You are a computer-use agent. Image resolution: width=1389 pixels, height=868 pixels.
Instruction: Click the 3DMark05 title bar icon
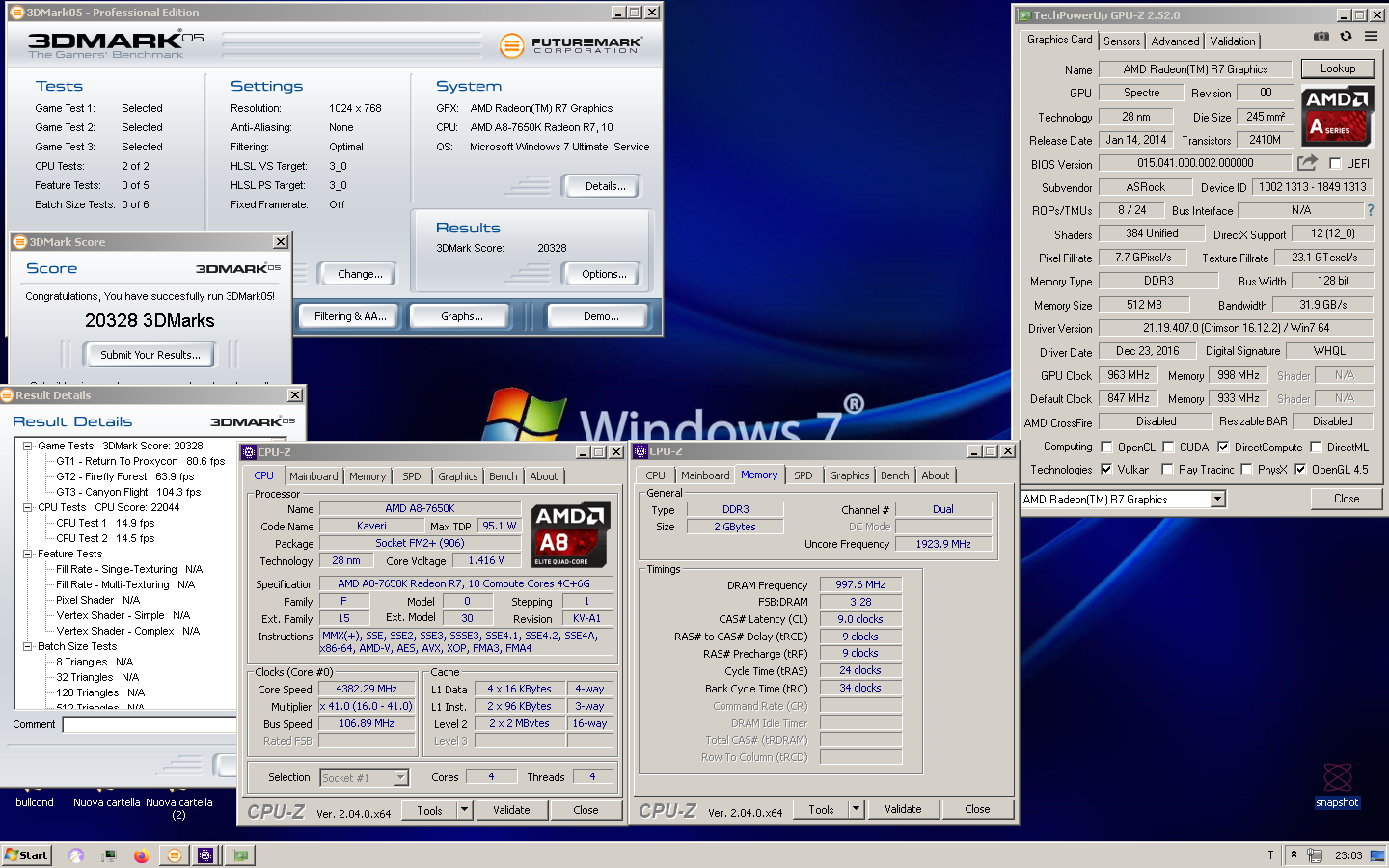point(17,13)
